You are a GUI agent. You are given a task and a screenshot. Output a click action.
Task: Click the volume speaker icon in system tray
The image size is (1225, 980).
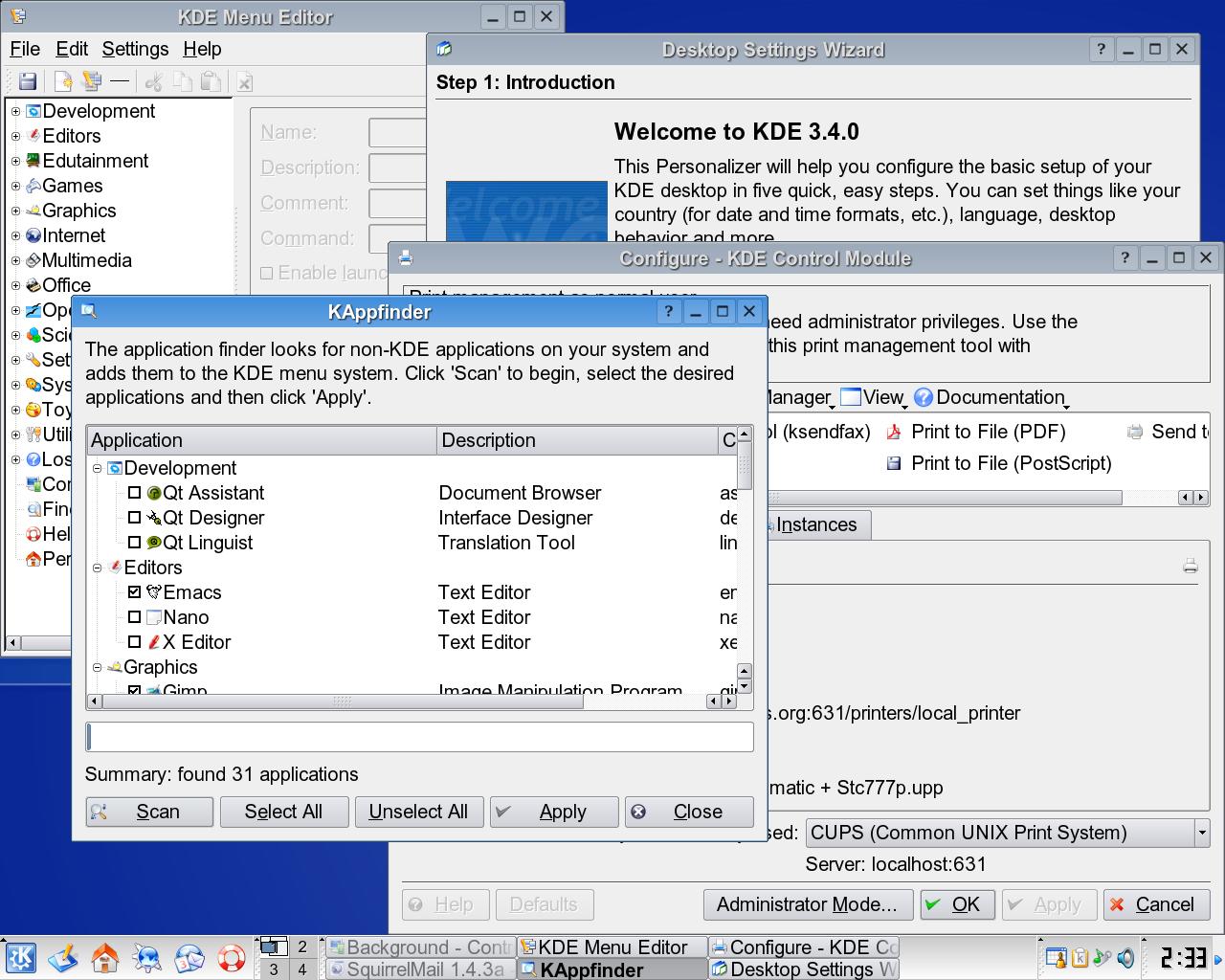1125,957
